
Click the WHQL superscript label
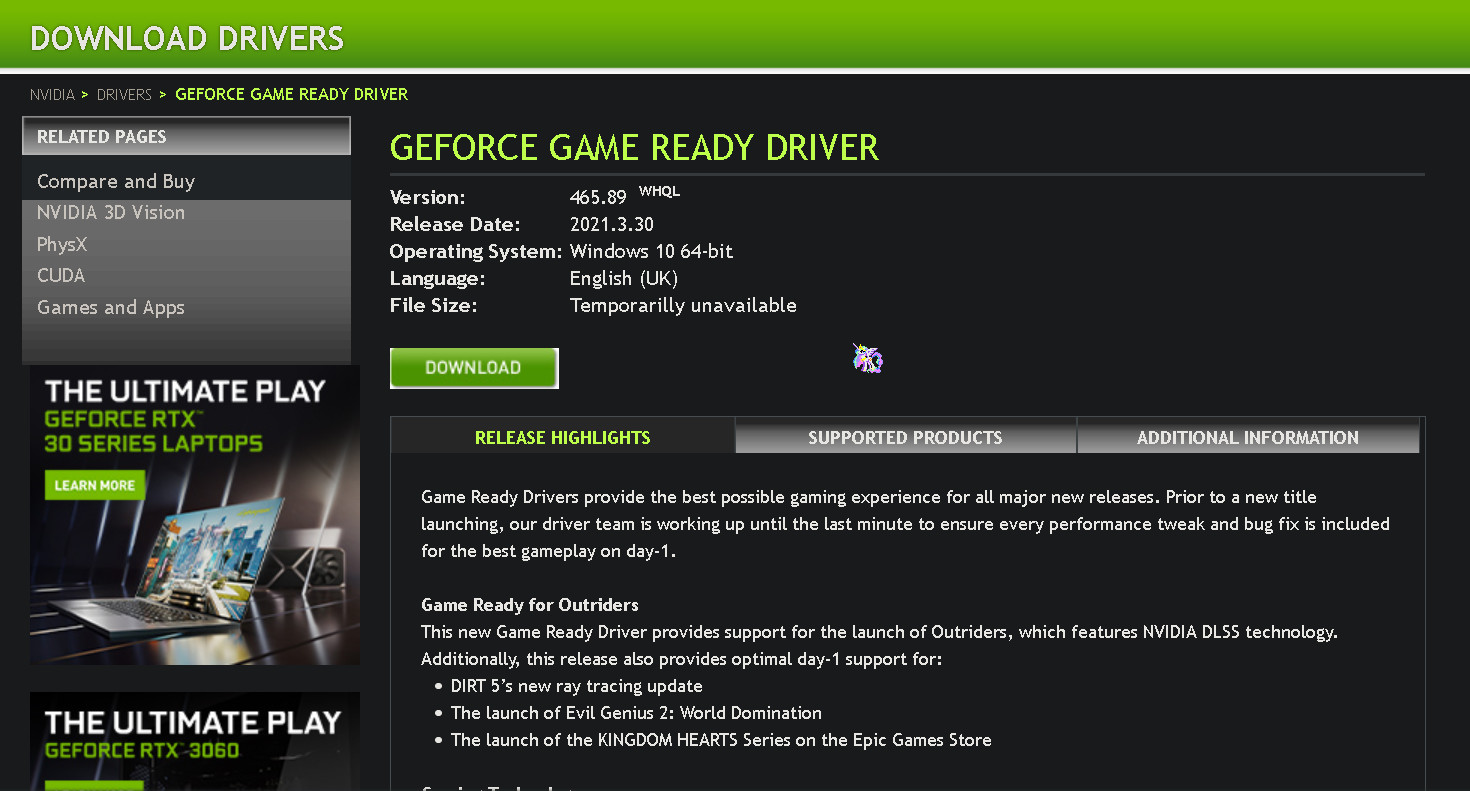(x=659, y=191)
